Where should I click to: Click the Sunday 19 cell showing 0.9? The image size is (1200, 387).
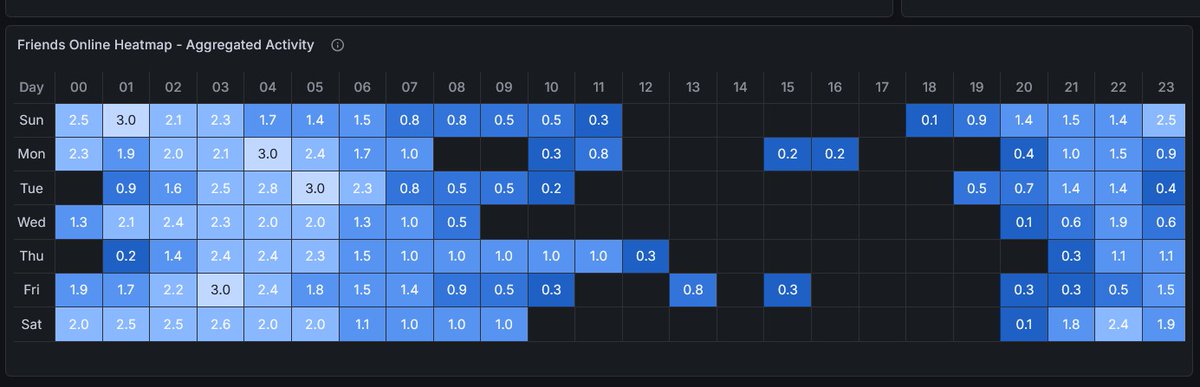coord(976,120)
